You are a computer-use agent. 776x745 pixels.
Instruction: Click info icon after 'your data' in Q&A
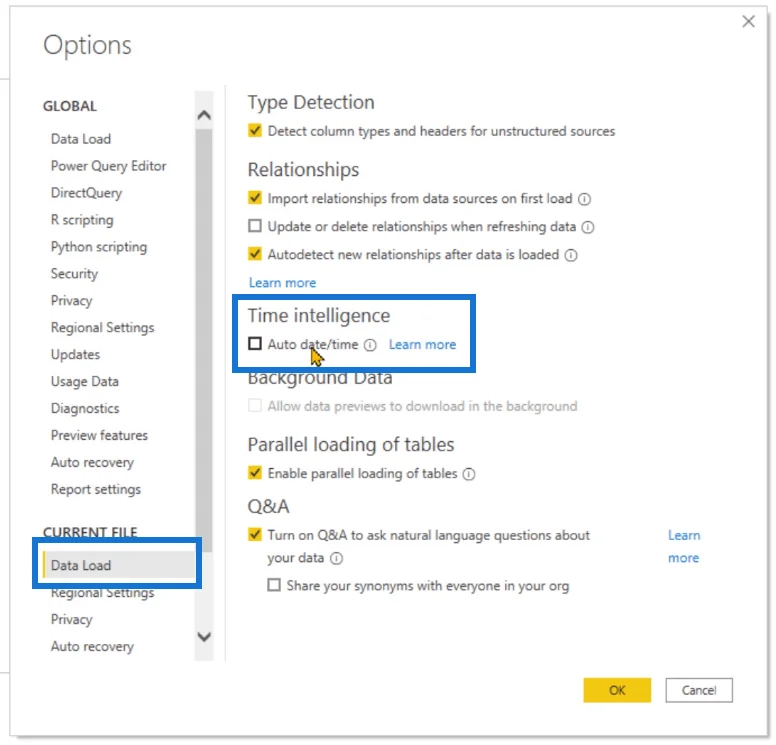click(x=337, y=558)
